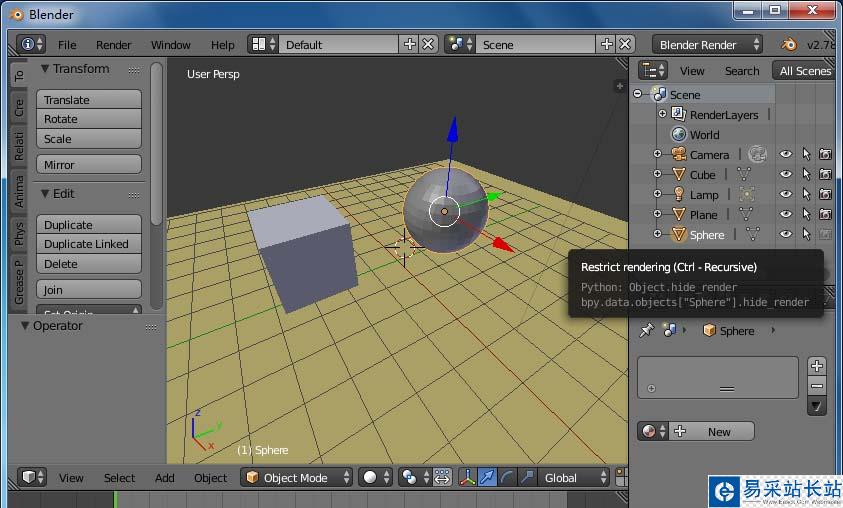
Task: Switch to the Animation tool shelf tab
Action: click(19, 191)
